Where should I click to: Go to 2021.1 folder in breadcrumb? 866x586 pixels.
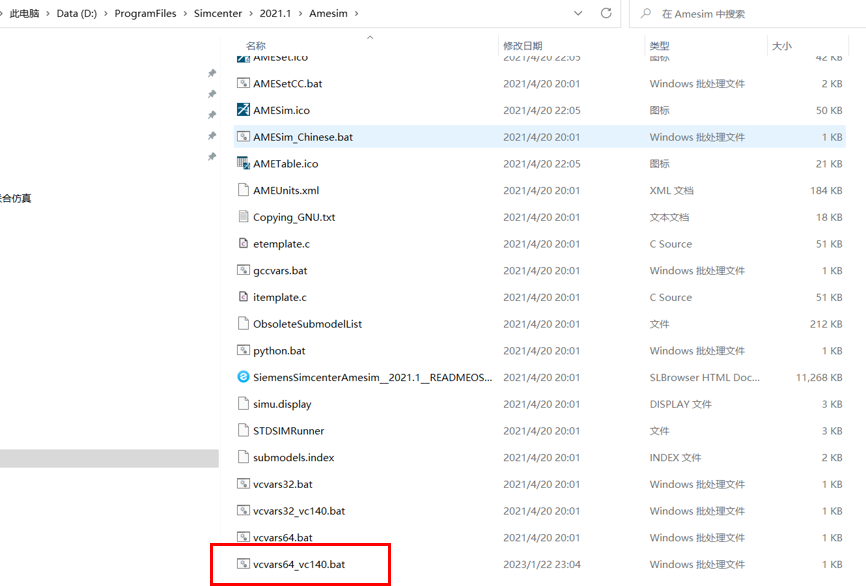click(275, 14)
